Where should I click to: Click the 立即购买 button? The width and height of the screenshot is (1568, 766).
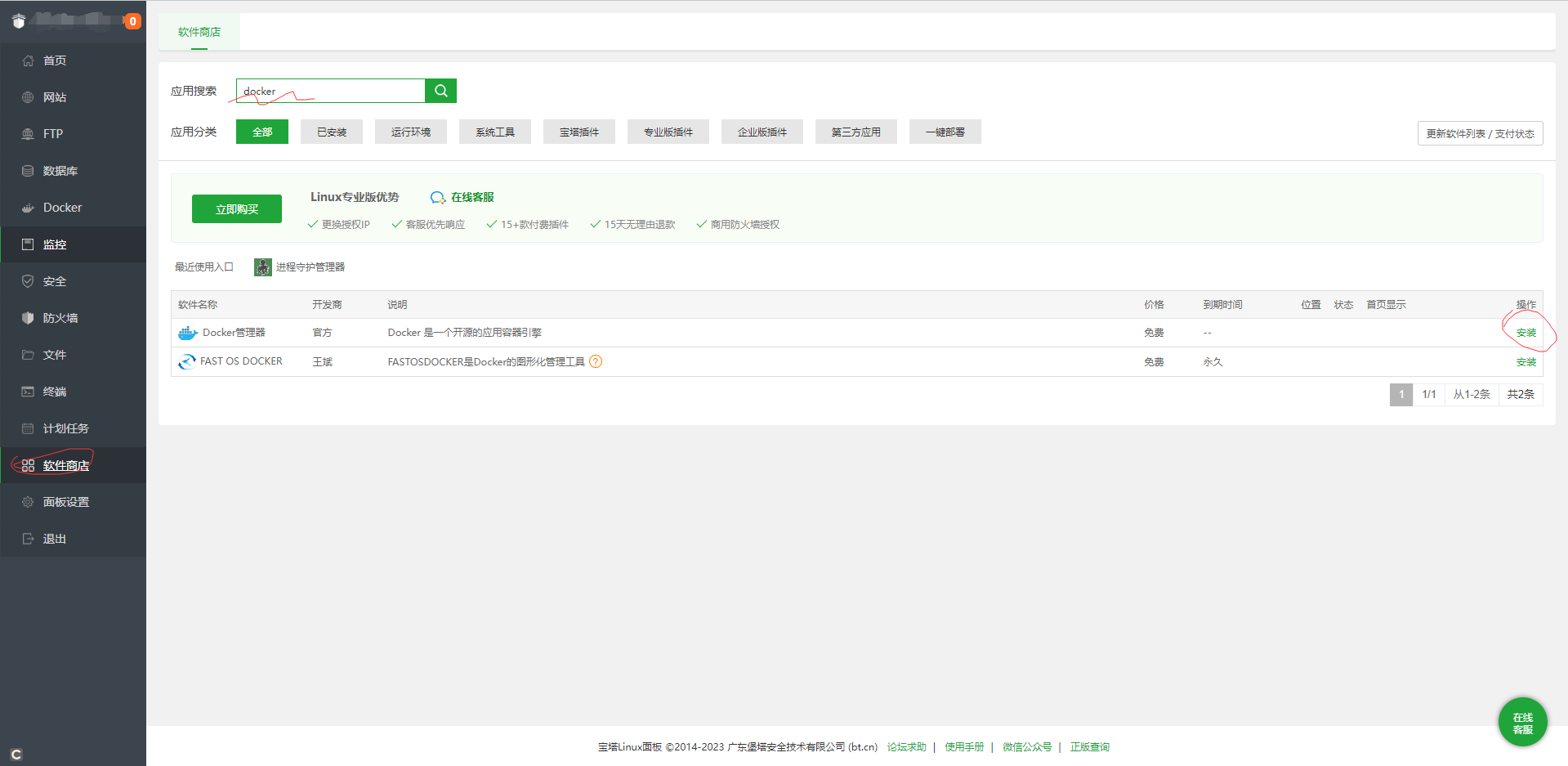pos(237,209)
